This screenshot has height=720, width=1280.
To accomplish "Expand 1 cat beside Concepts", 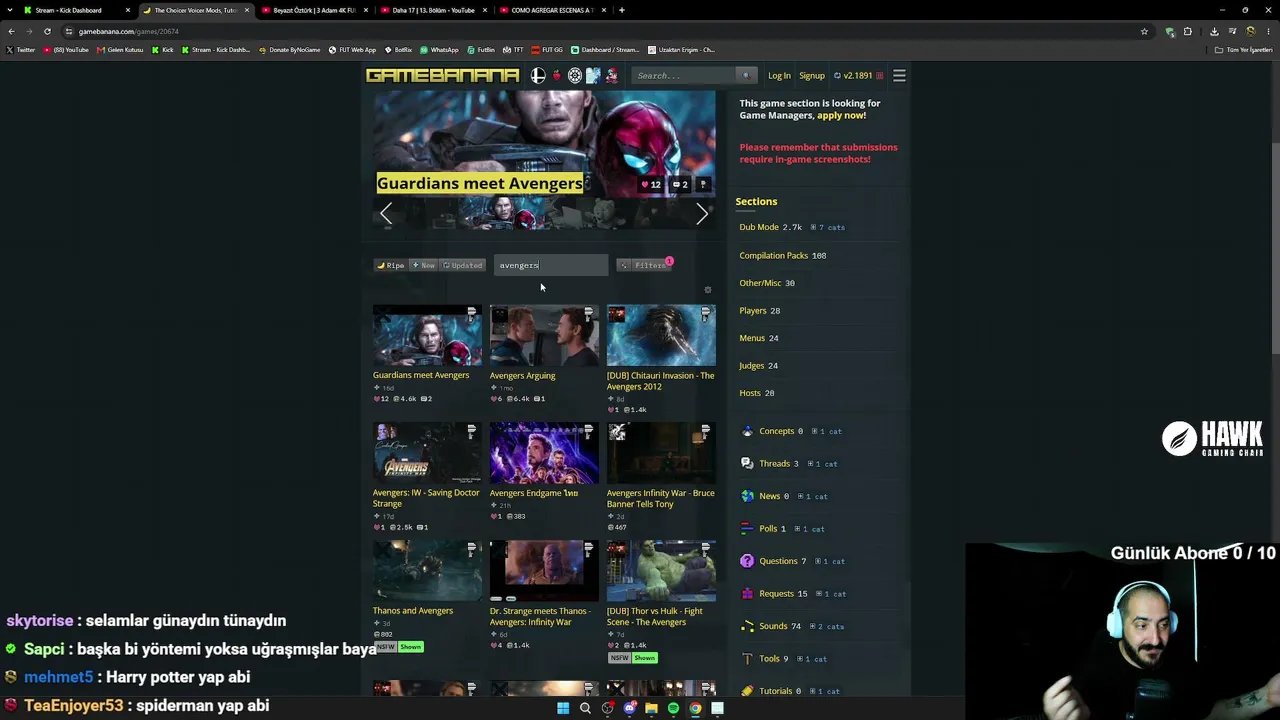I will coord(825,432).
